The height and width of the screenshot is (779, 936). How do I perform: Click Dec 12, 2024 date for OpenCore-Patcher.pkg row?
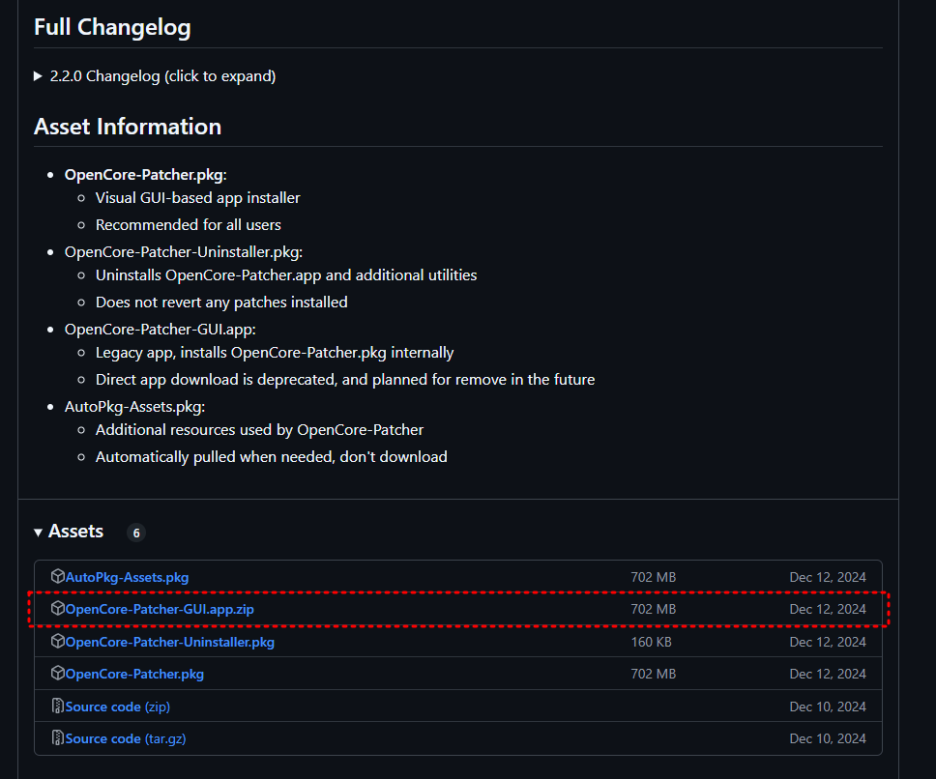(827, 674)
